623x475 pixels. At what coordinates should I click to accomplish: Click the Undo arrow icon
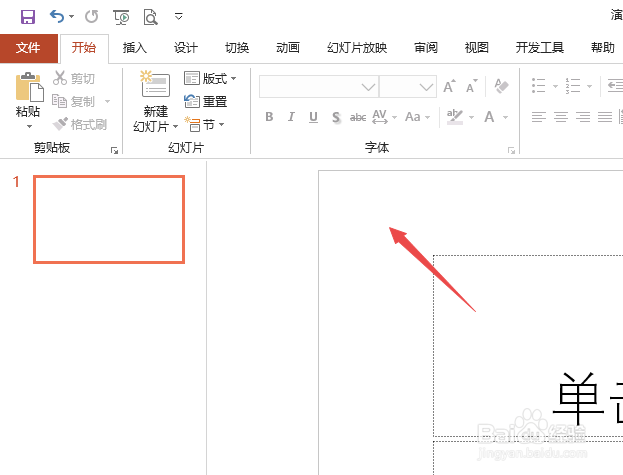pos(57,17)
